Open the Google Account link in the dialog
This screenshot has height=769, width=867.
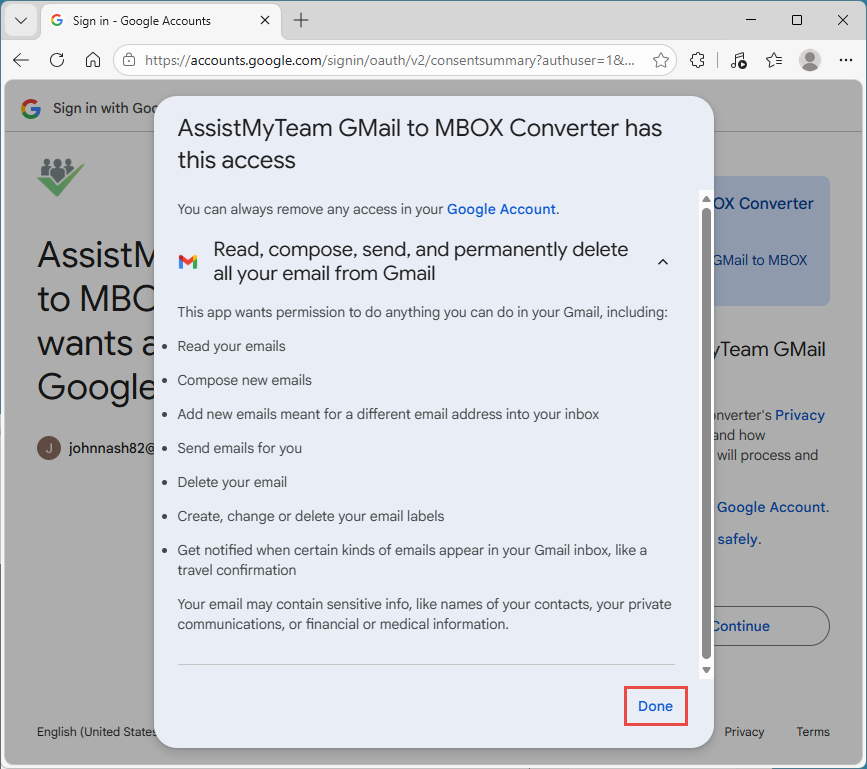pyautogui.click(x=501, y=209)
